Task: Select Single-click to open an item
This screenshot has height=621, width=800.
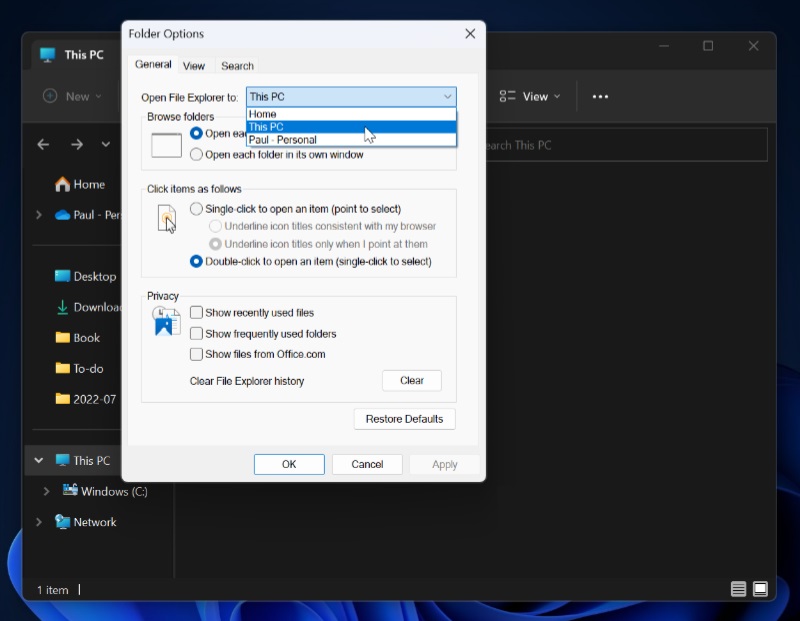Action: coord(196,209)
